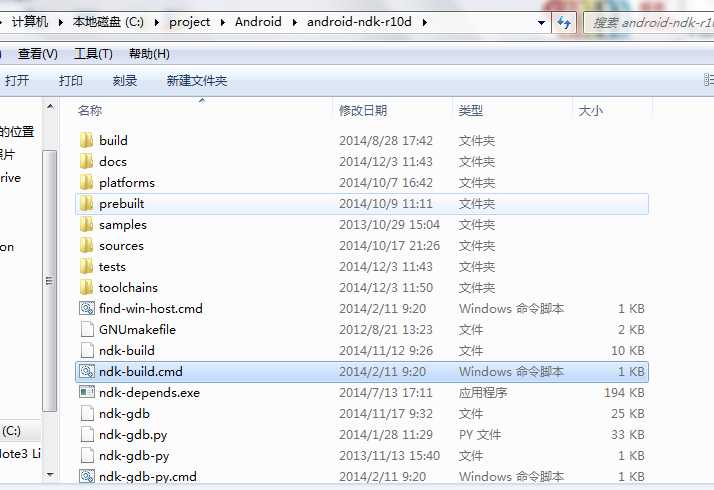Go to 本地磁盘 (C:) in the breadcrumb
Image resolution: width=714 pixels, height=490 pixels.
click(x=108, y=21)
